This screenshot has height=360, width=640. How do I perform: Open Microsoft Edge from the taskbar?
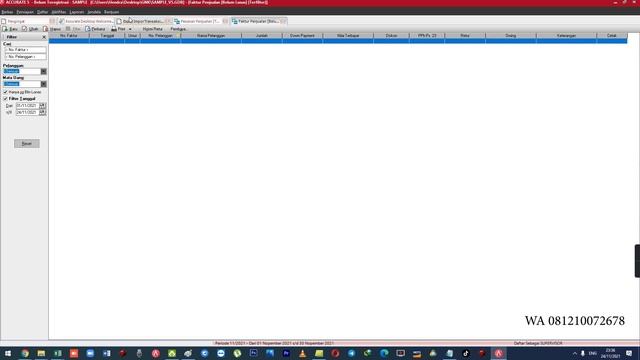tap(384, 353)
